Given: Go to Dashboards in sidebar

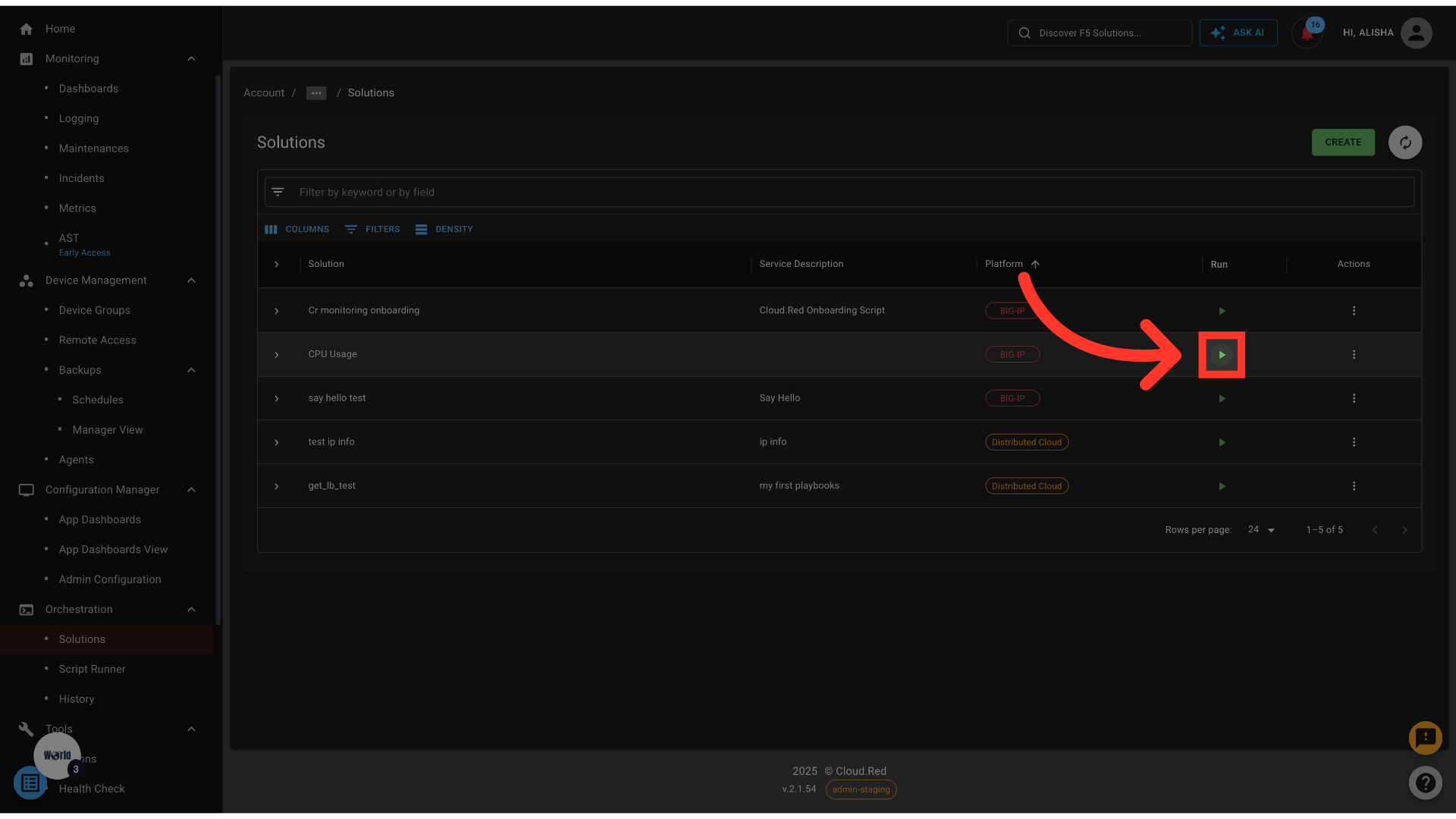Looking at the screenshot, I should click(x=89, y=89).
